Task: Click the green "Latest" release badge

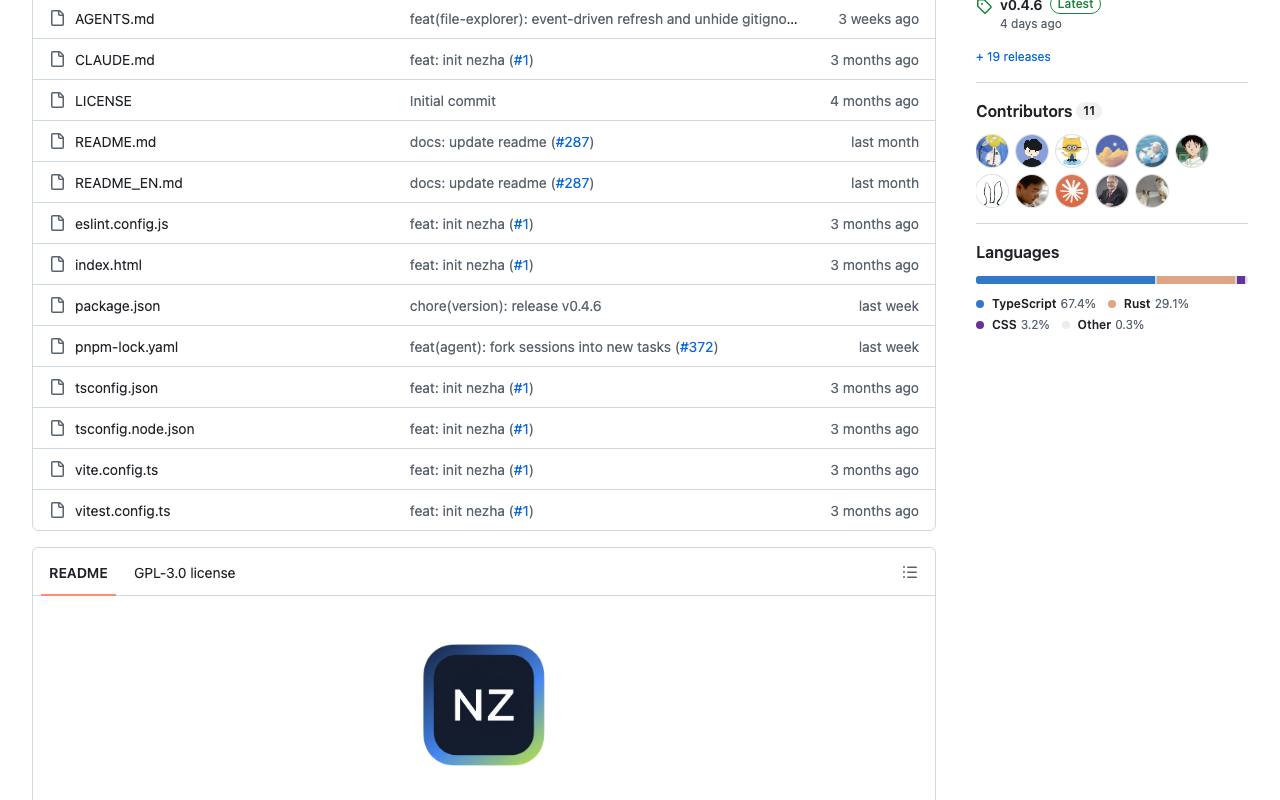Action: pyautogui.click(x=1075, y=5)
